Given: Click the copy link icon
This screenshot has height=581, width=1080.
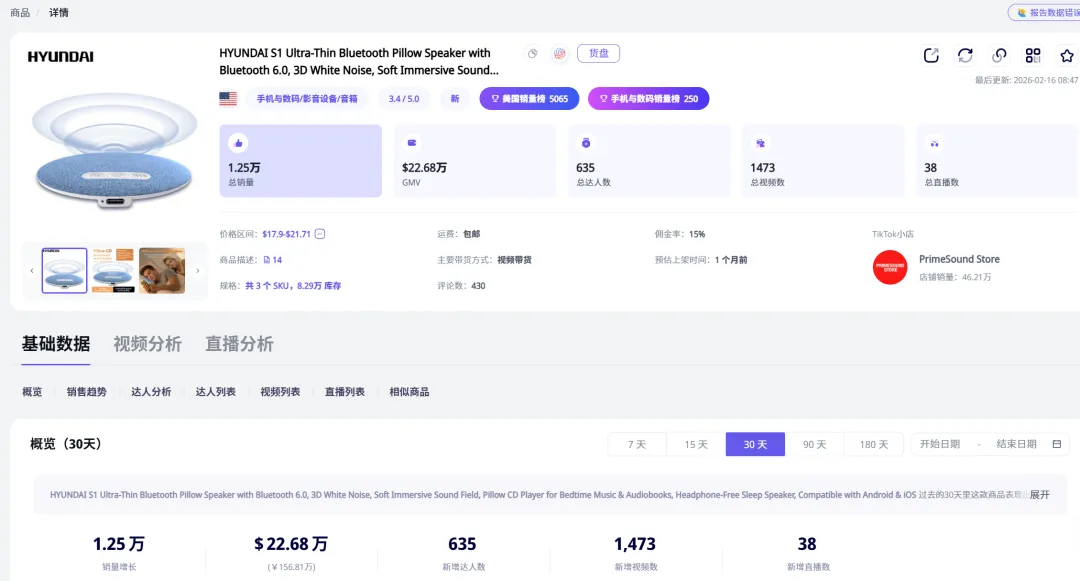Looking at the screenshot, I should 999,55.
